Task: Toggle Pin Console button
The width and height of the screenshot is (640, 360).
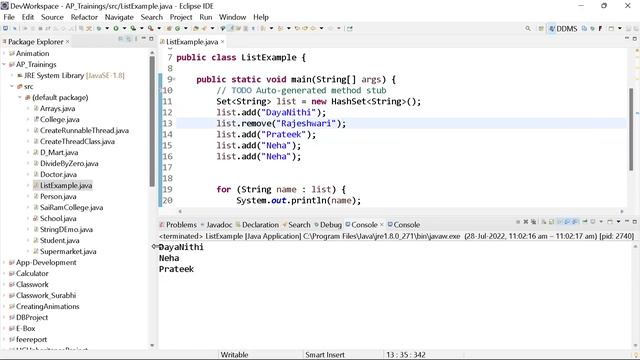Action: click(584, 222)
